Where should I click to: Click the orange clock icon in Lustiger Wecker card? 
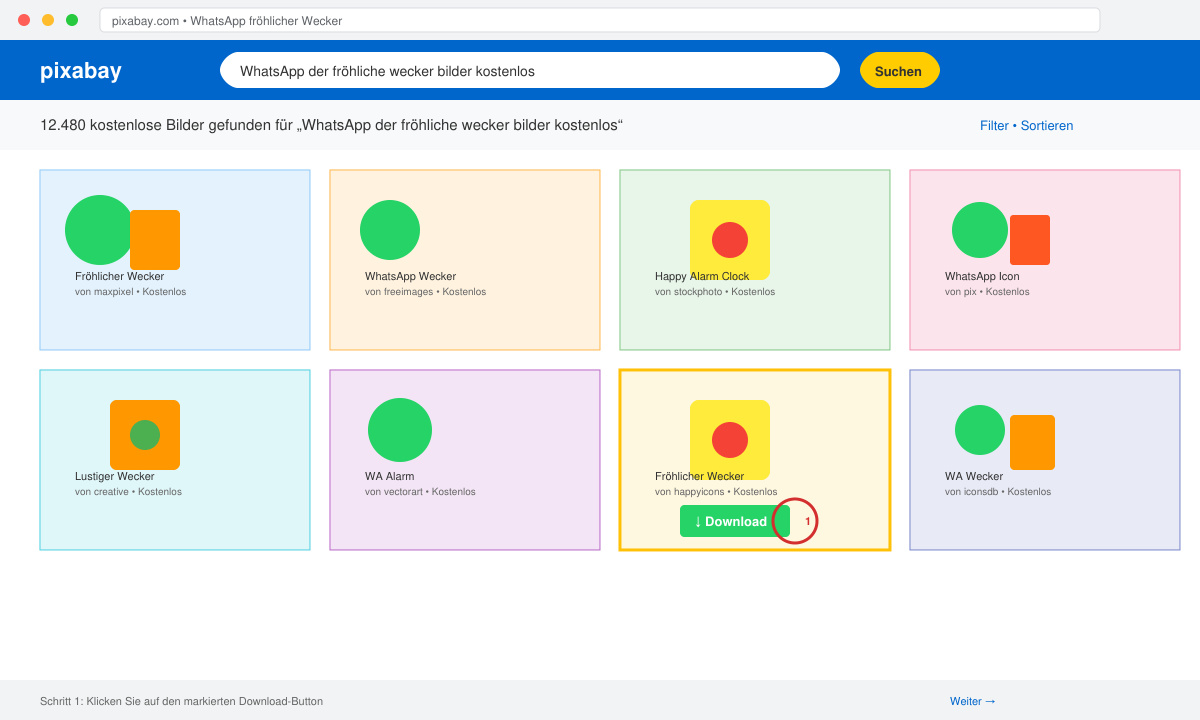145,435
